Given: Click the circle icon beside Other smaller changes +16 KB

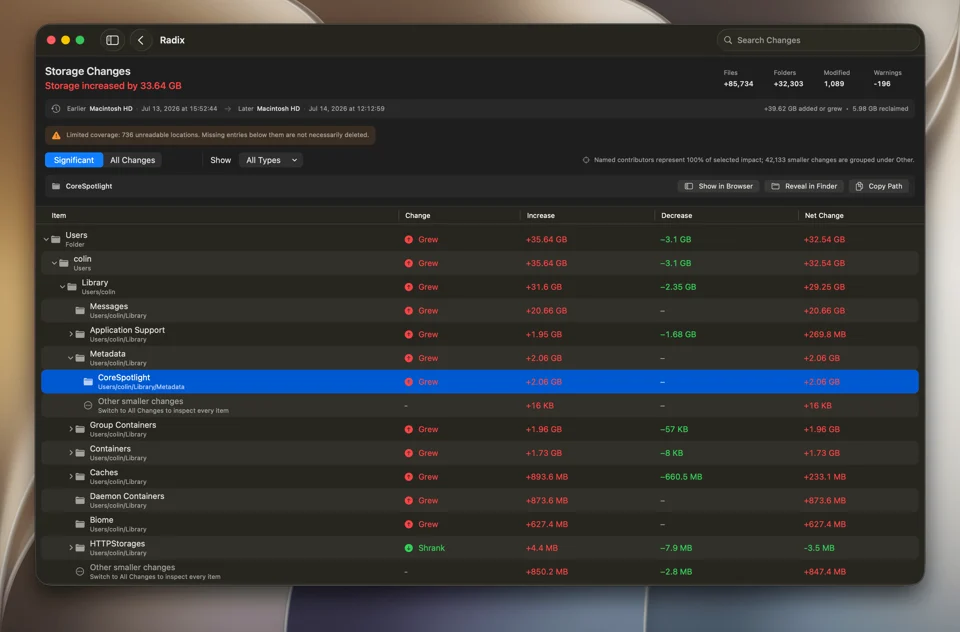Looking at the screenshot, I should (88, 405).
